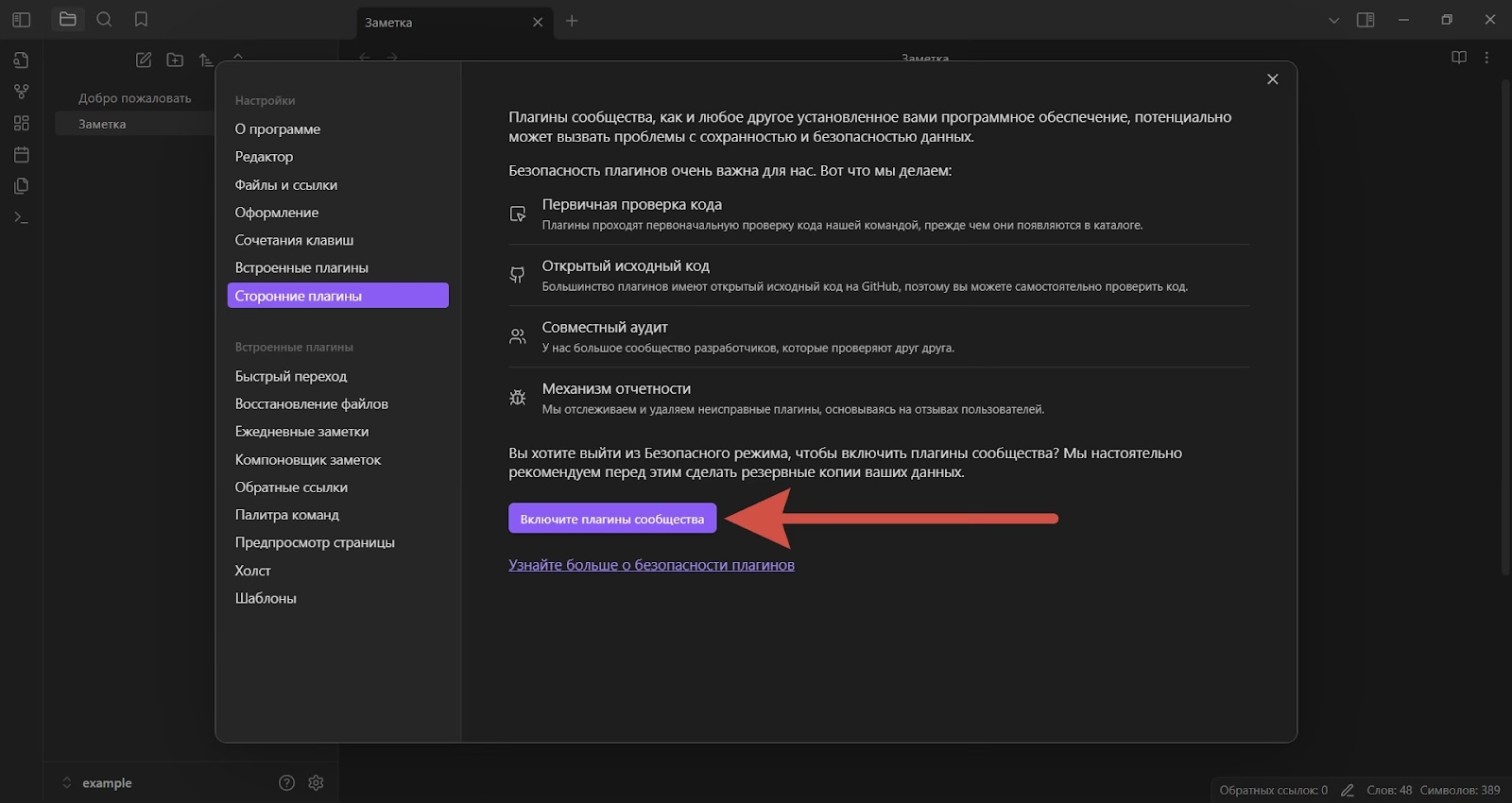Select "Оформление" in settings menu
Viewport: 1512px width, 803px height.
pyautogui.click(x=277, y=213)
